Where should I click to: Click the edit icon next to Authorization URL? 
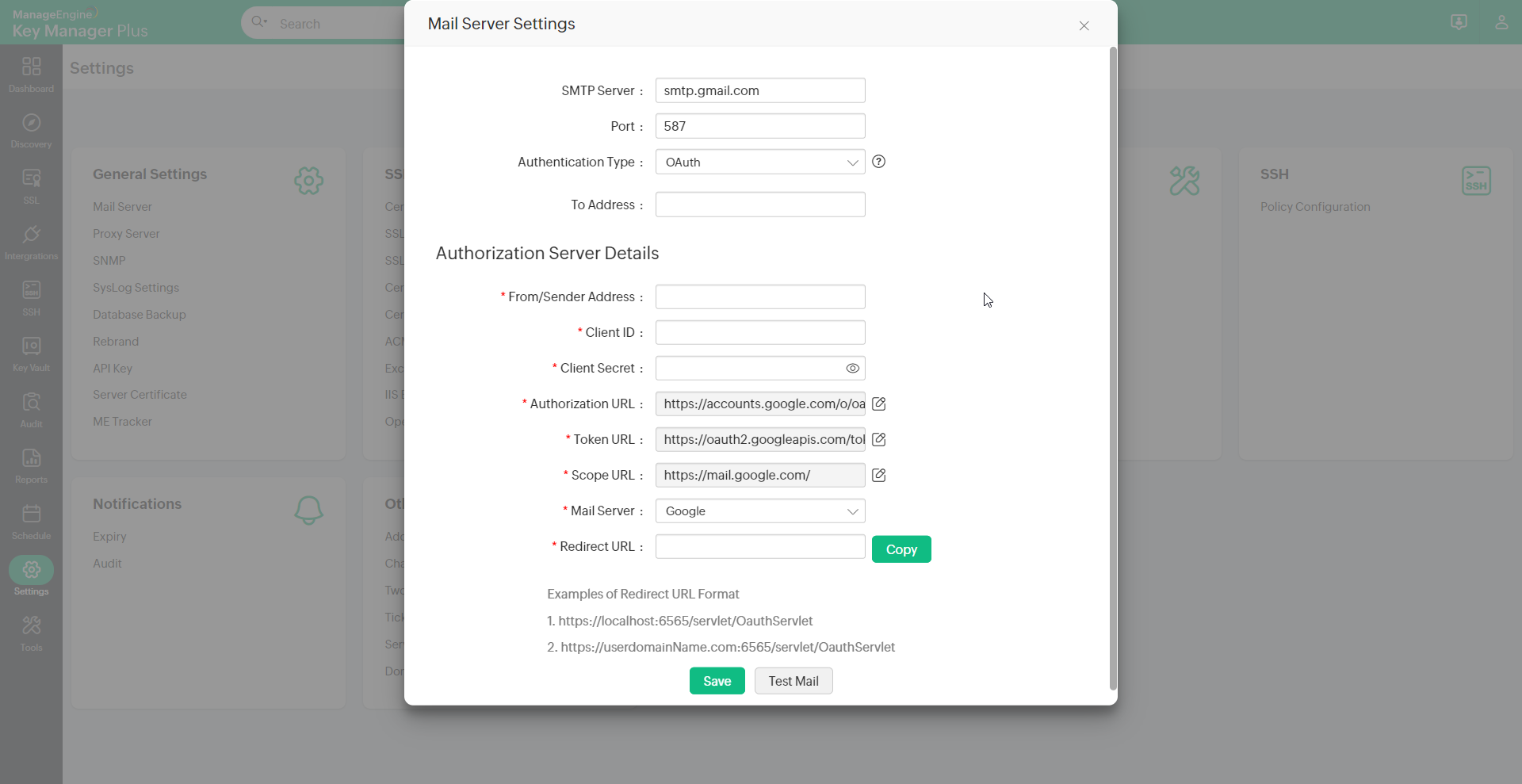pos(878,404)
